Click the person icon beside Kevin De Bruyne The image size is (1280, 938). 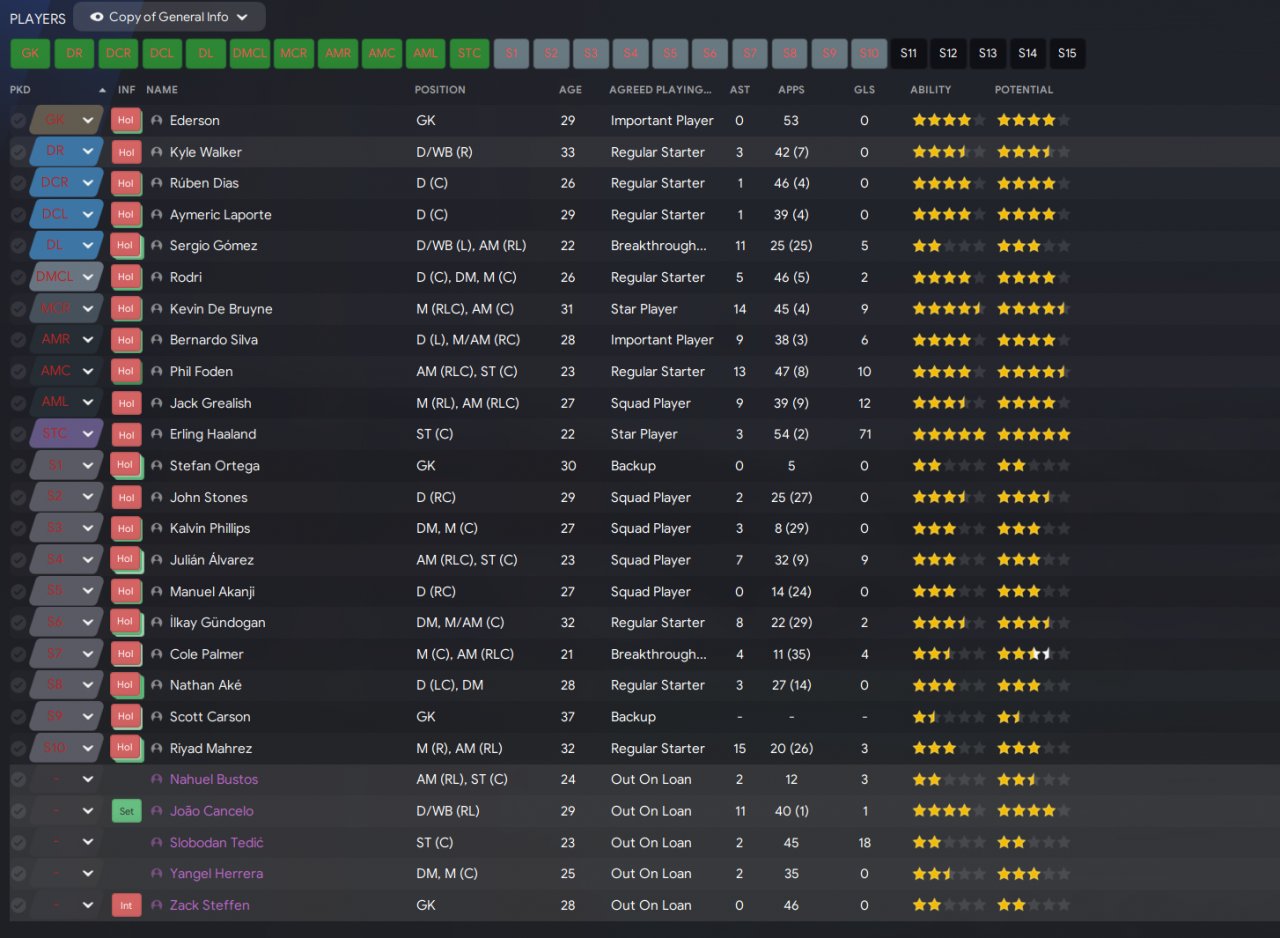(157, 309)
